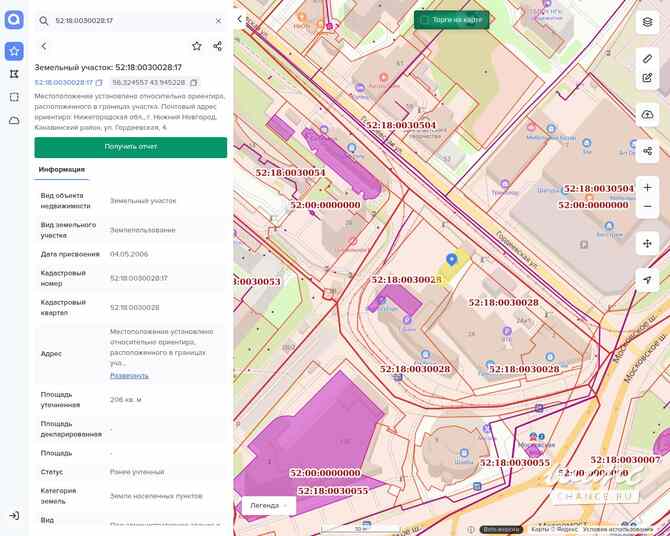Image resolution: width=670 pixels, height=536 pixels.
Task: Open the Условия использования link
Action: click(x=618, y=530)
